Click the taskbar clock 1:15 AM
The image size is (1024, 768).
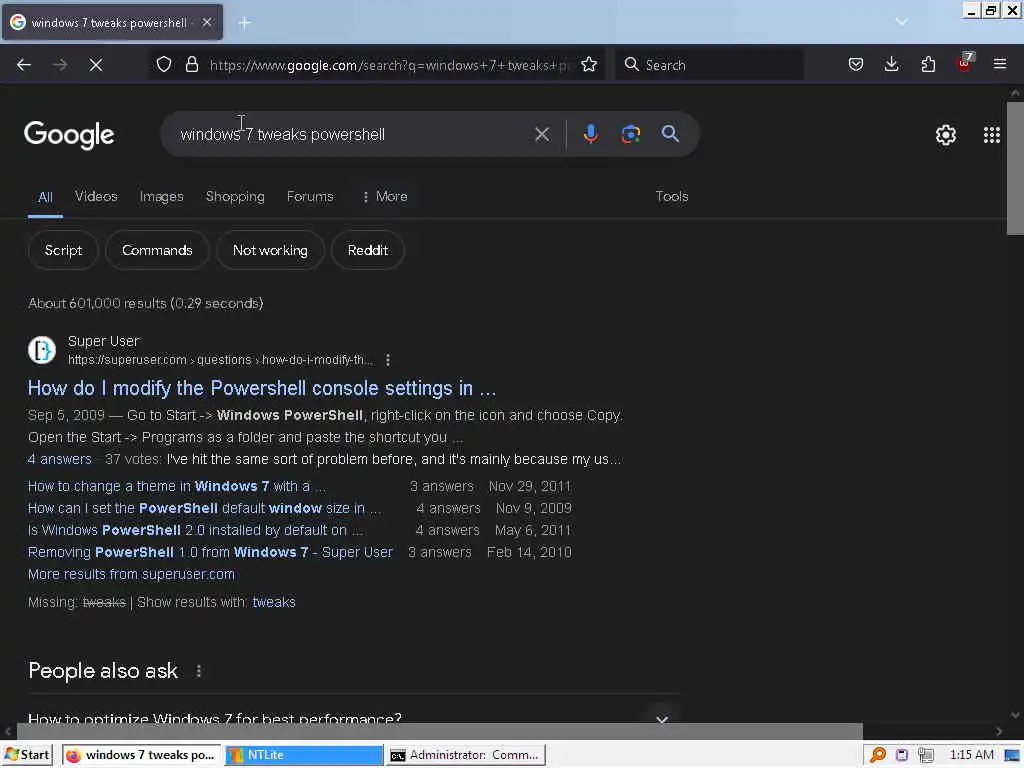tap(971, 755)
